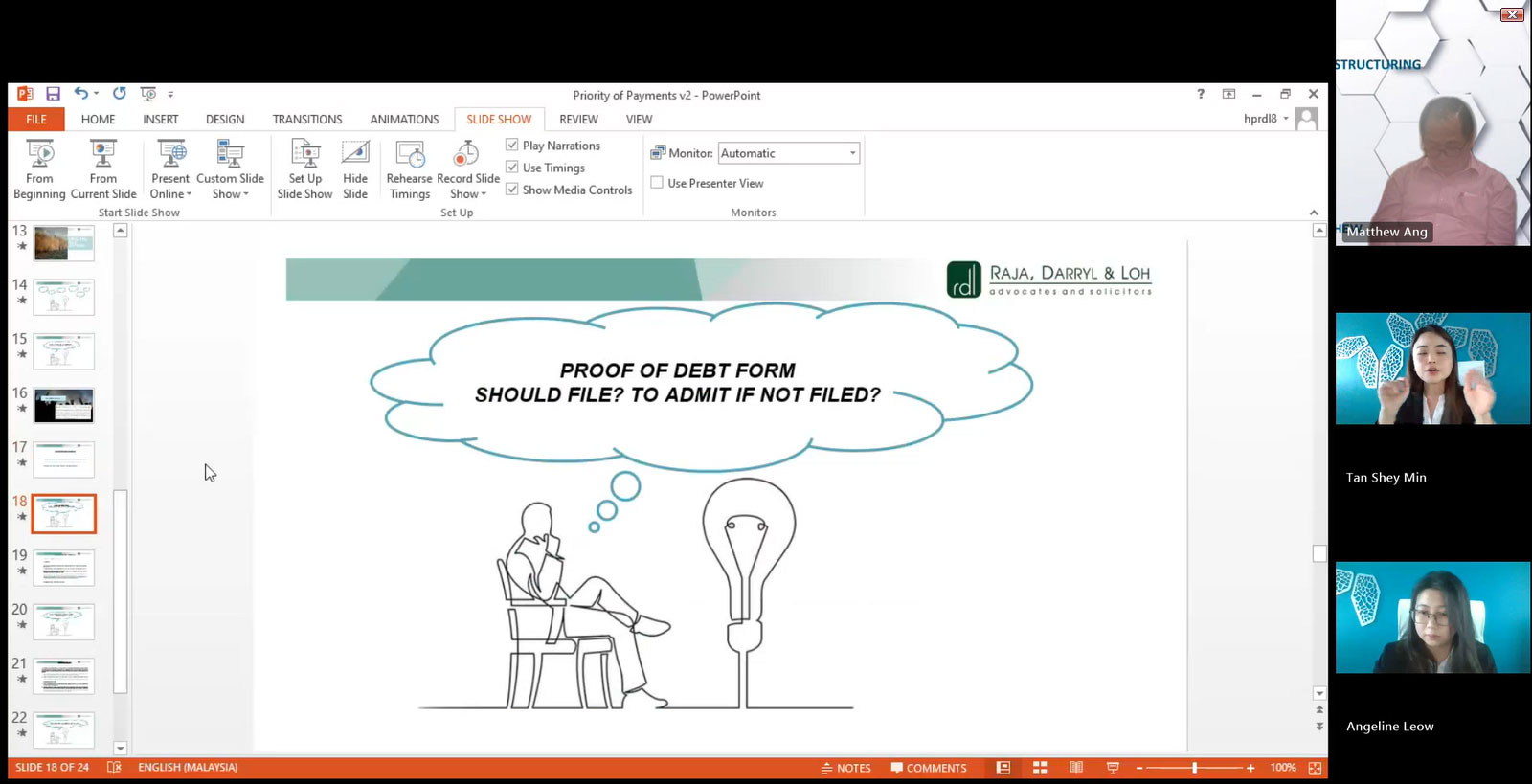Viewport: 1532px width, 784px height.
Task: Click 100% zoom level
Action: coord(1283,768)
